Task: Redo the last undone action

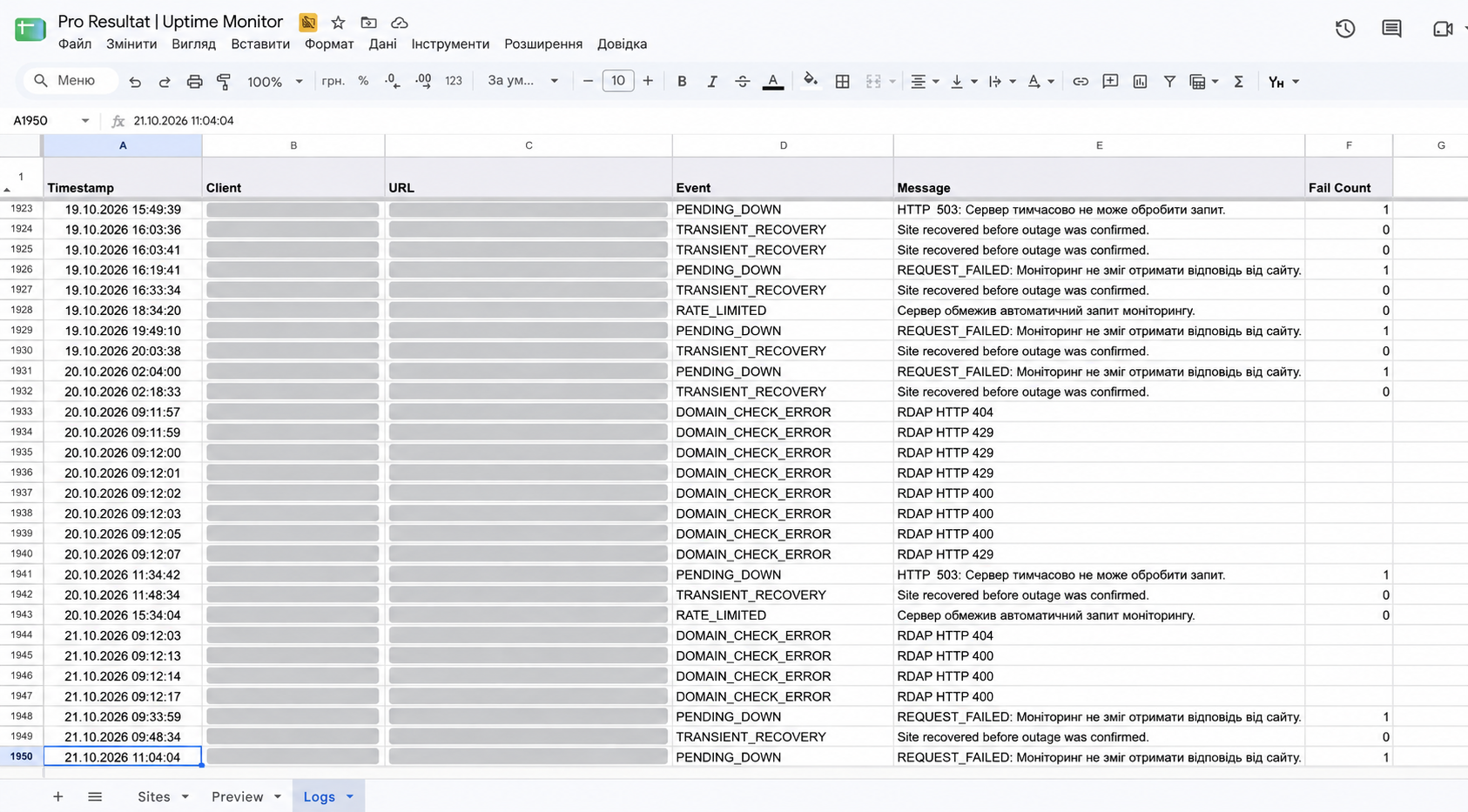Action: [x=165, y=82]
